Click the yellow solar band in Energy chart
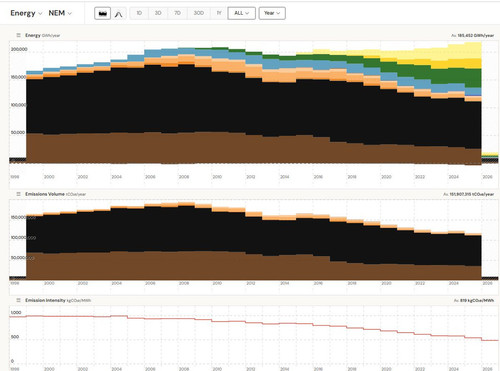 pyautogui.click(x=465, y=55)
